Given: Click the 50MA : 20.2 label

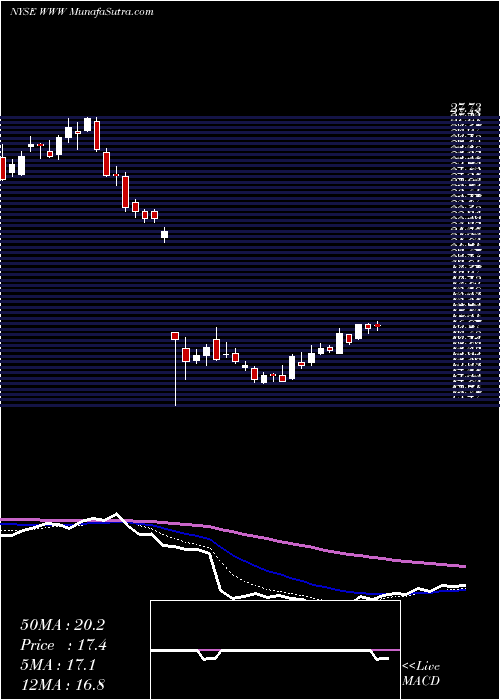Looking at the screenshot, I should pos(62,625).
